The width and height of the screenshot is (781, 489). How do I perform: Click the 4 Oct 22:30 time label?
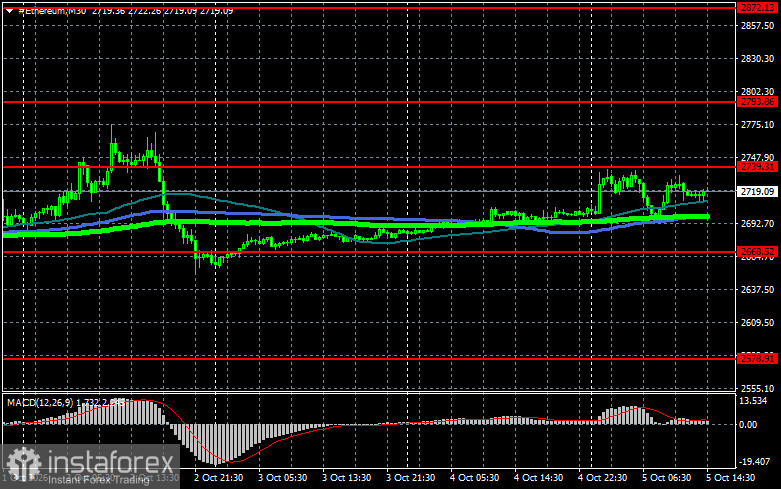point(602,478)
